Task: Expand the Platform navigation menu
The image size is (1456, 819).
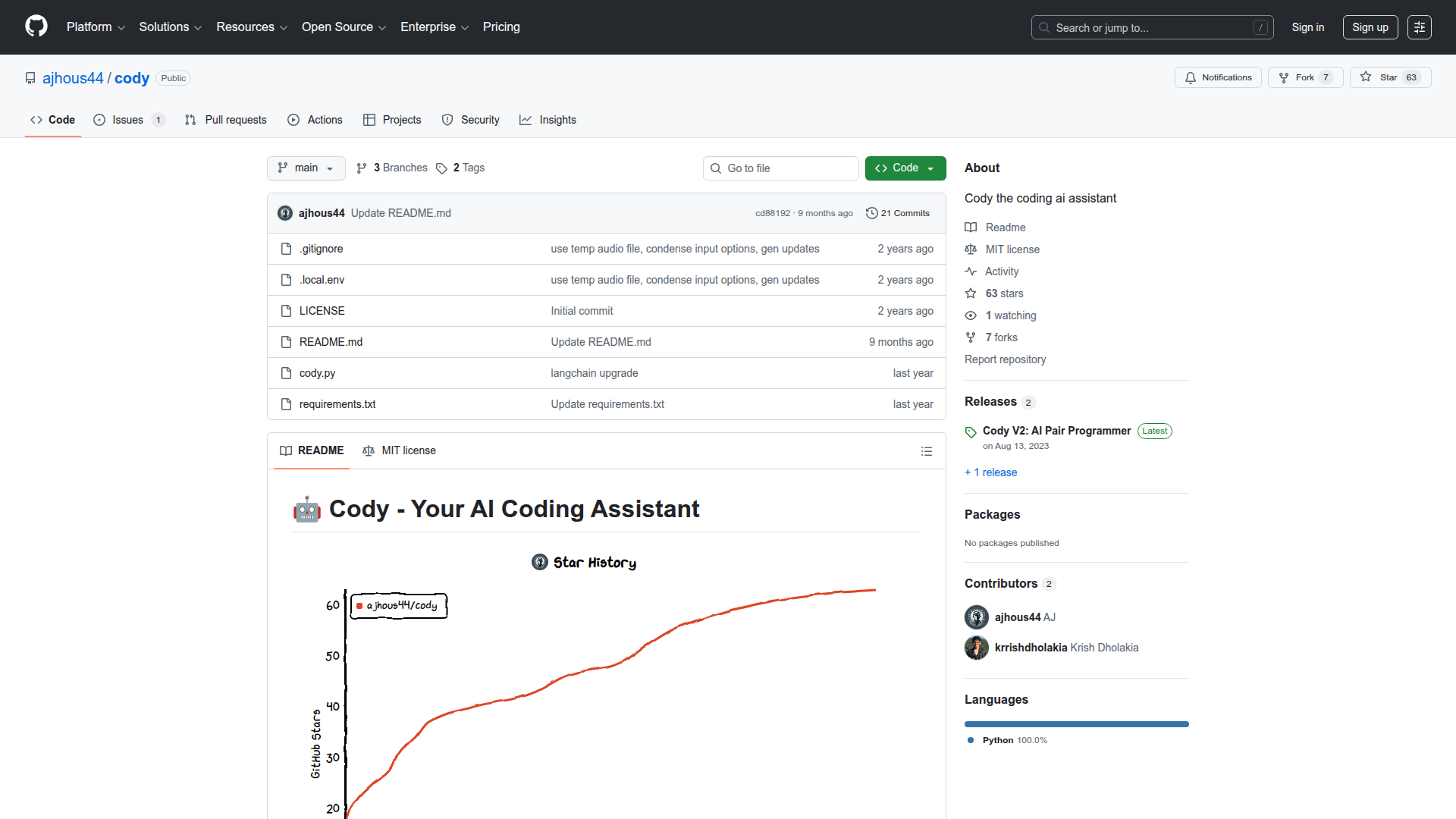Action: click(x=96, y=27)
